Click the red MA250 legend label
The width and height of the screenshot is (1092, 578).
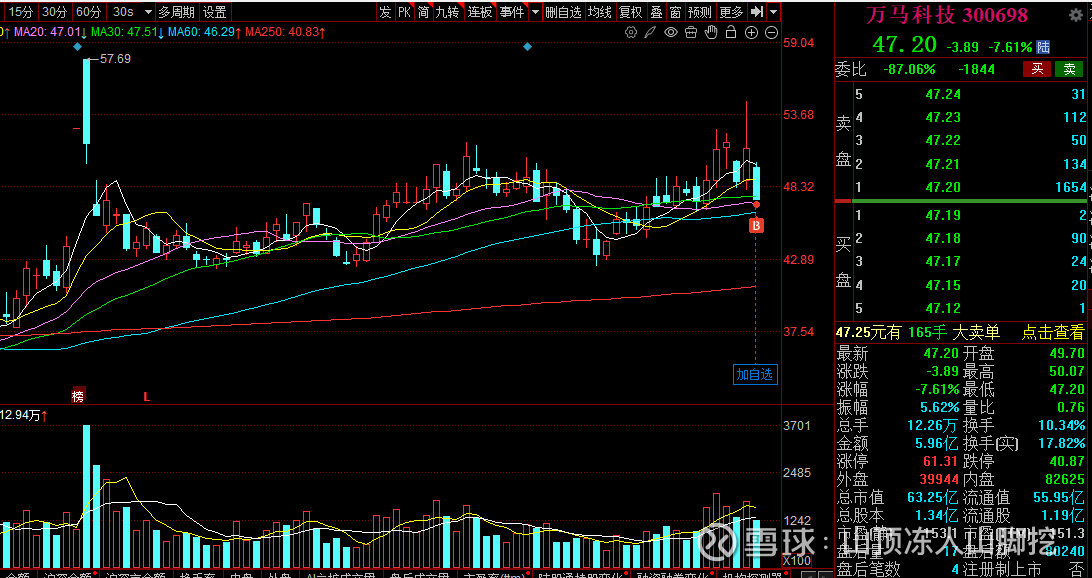286,32
